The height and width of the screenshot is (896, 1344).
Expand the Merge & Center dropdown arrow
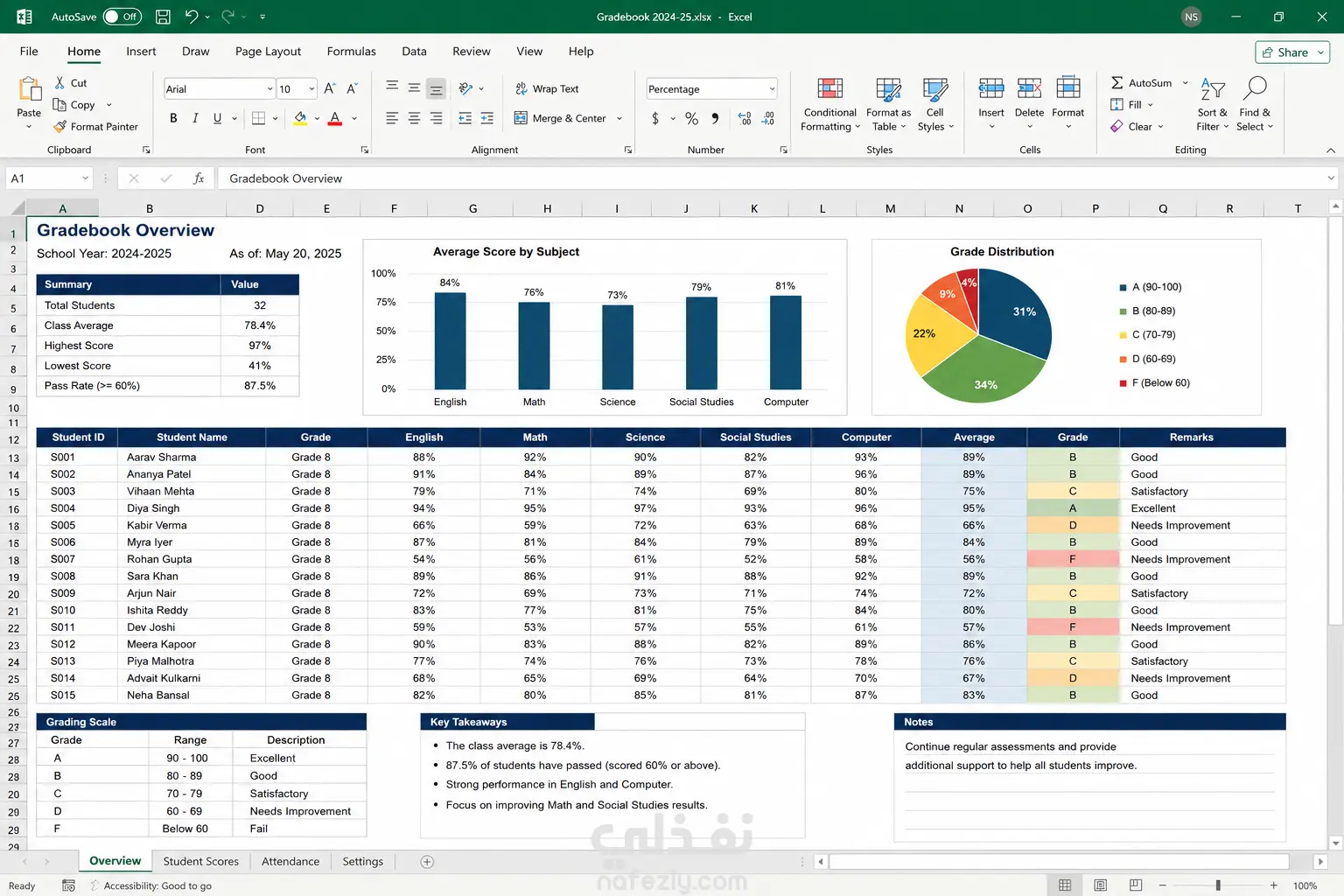(619, 118)
